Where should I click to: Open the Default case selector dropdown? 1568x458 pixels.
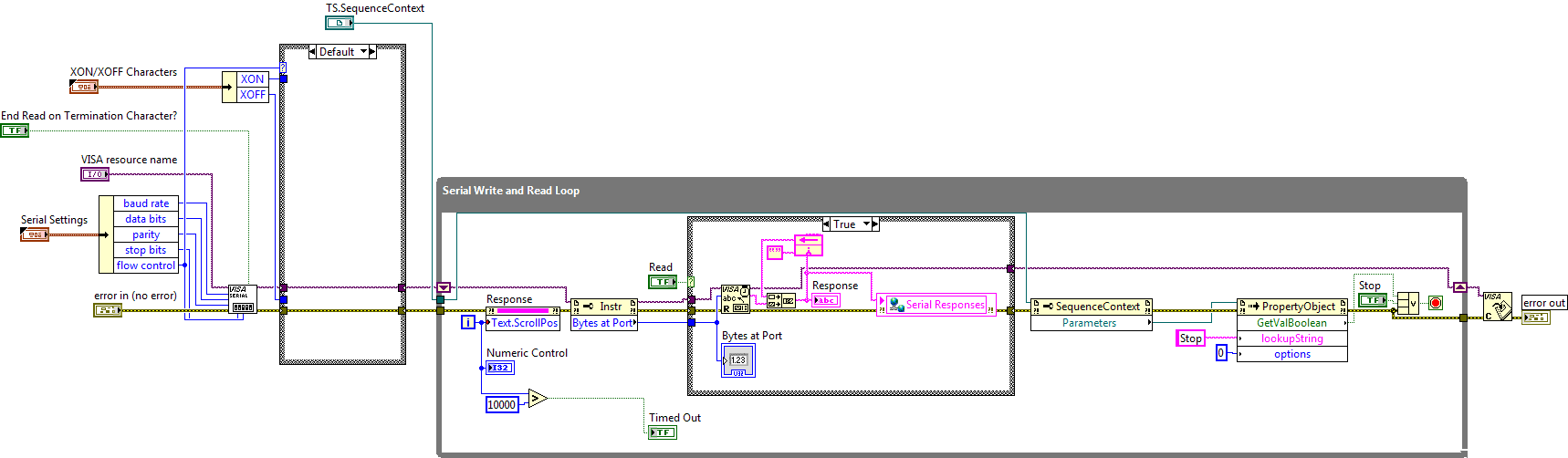point(363,52)
